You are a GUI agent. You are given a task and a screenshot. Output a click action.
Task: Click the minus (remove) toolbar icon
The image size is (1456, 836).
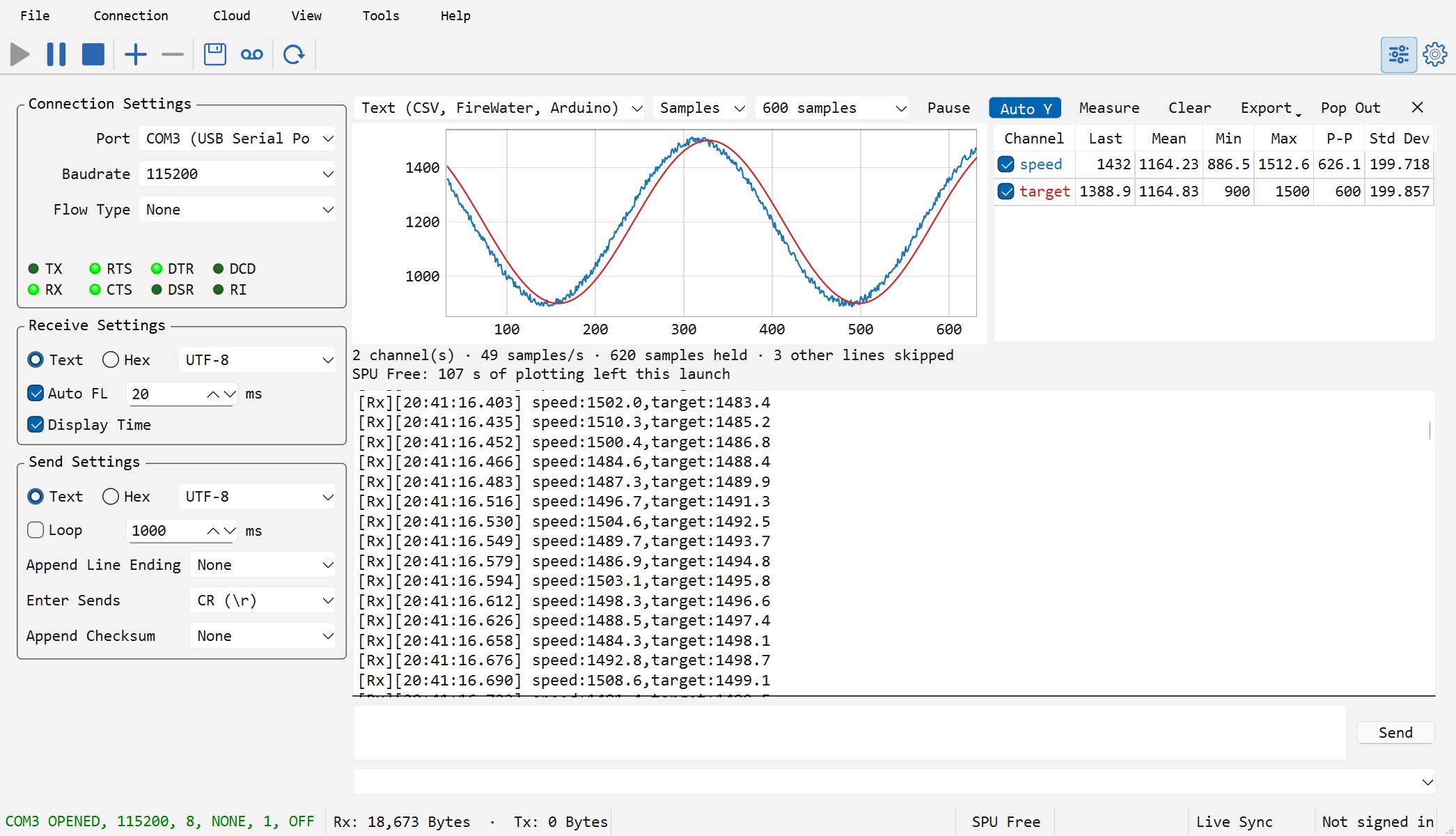[x=173, y=54]
